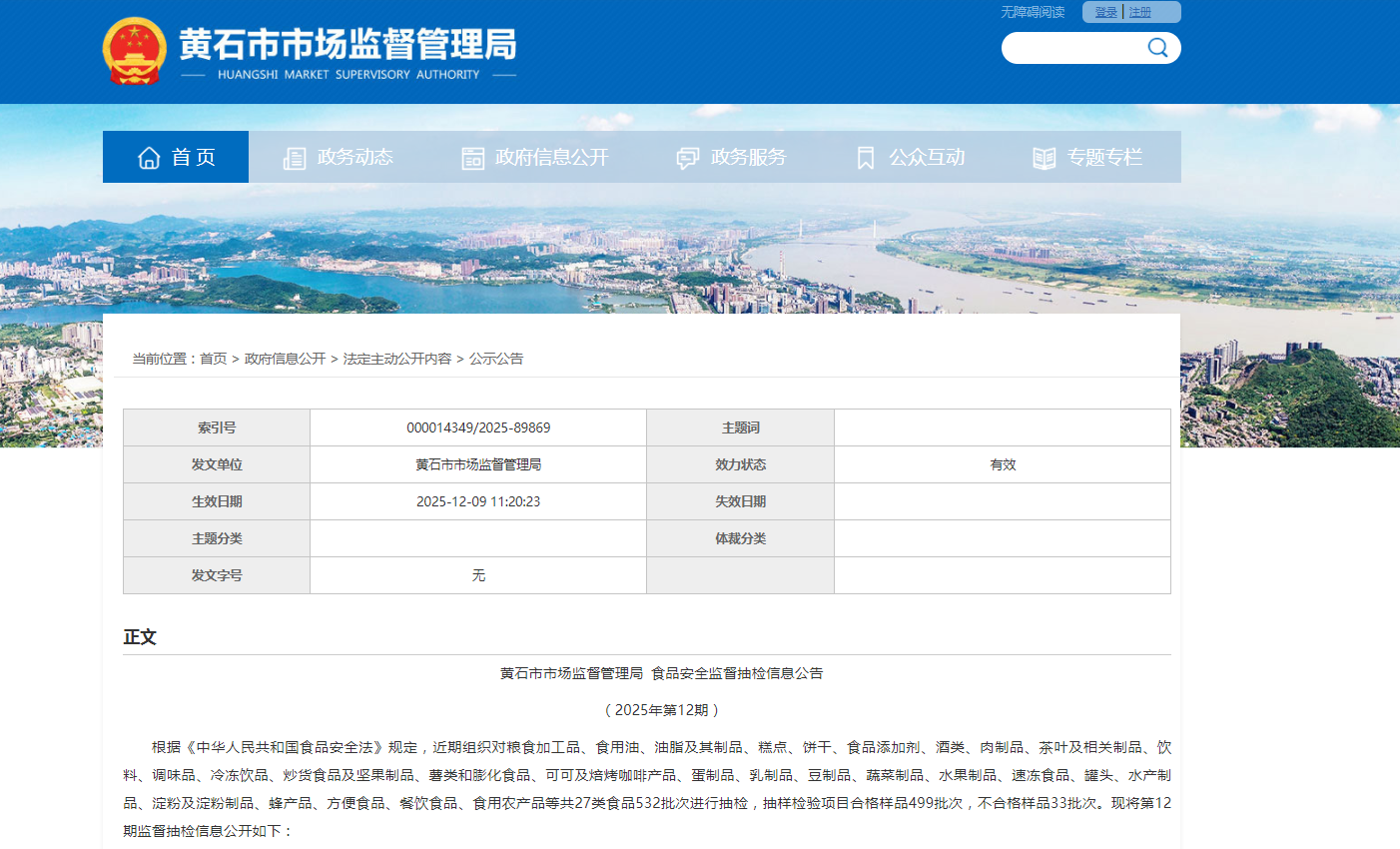This screenshot has width=1400, height=849.
Task: Click the search magnifier icon
Action: coord(1157,48)
